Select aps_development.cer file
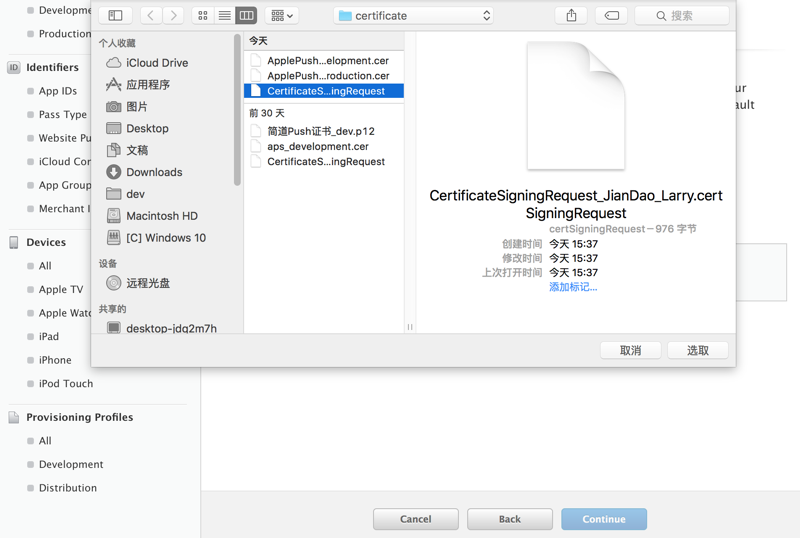Screen dimensions: 800x538 tap(323, 146)
